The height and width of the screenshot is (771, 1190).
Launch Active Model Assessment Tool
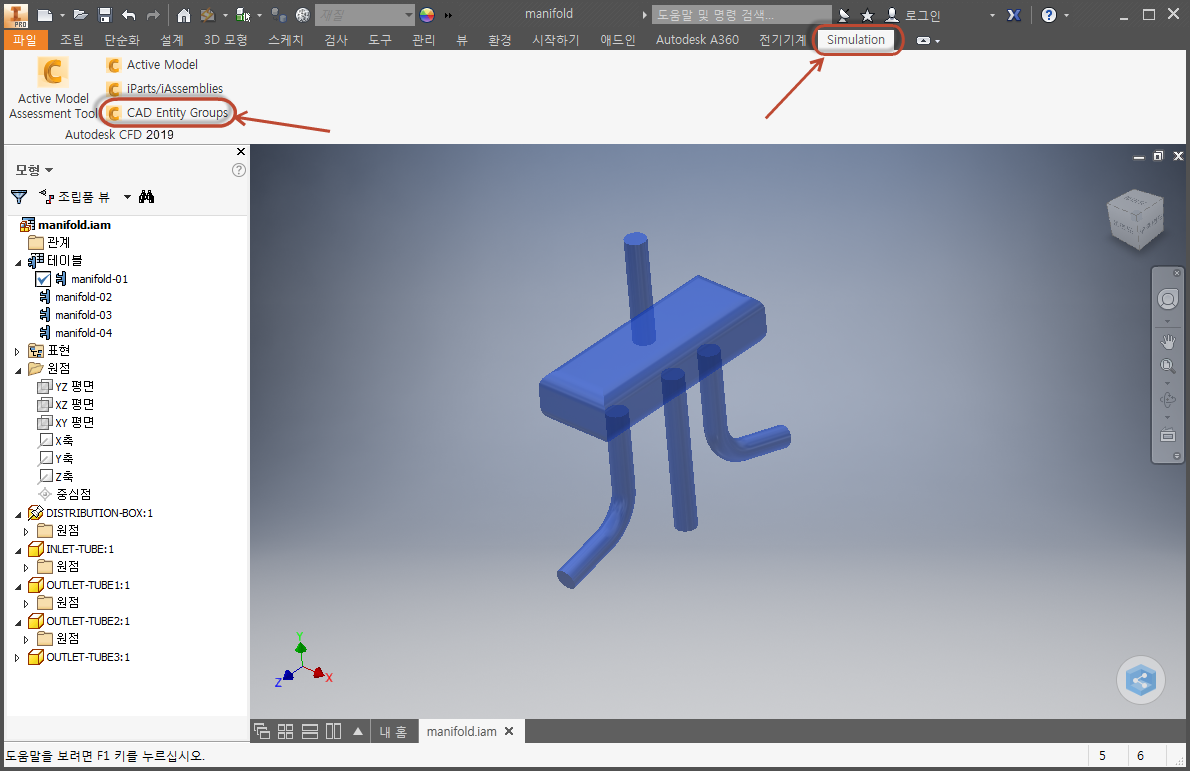tap(53, 88)
